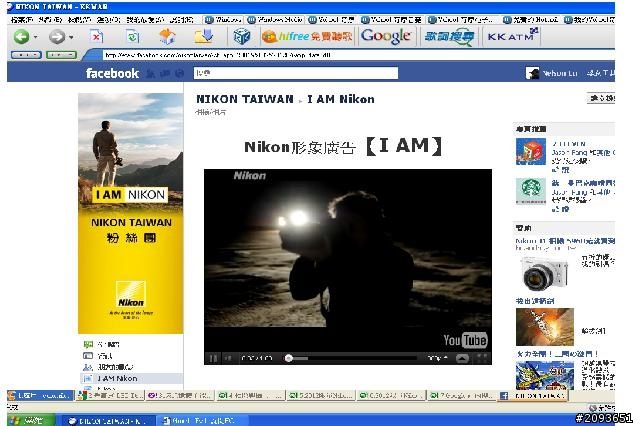640x426 pixels.
Task: Open the Starbucks sponsored thumbnail
Action: pos(531,191)
